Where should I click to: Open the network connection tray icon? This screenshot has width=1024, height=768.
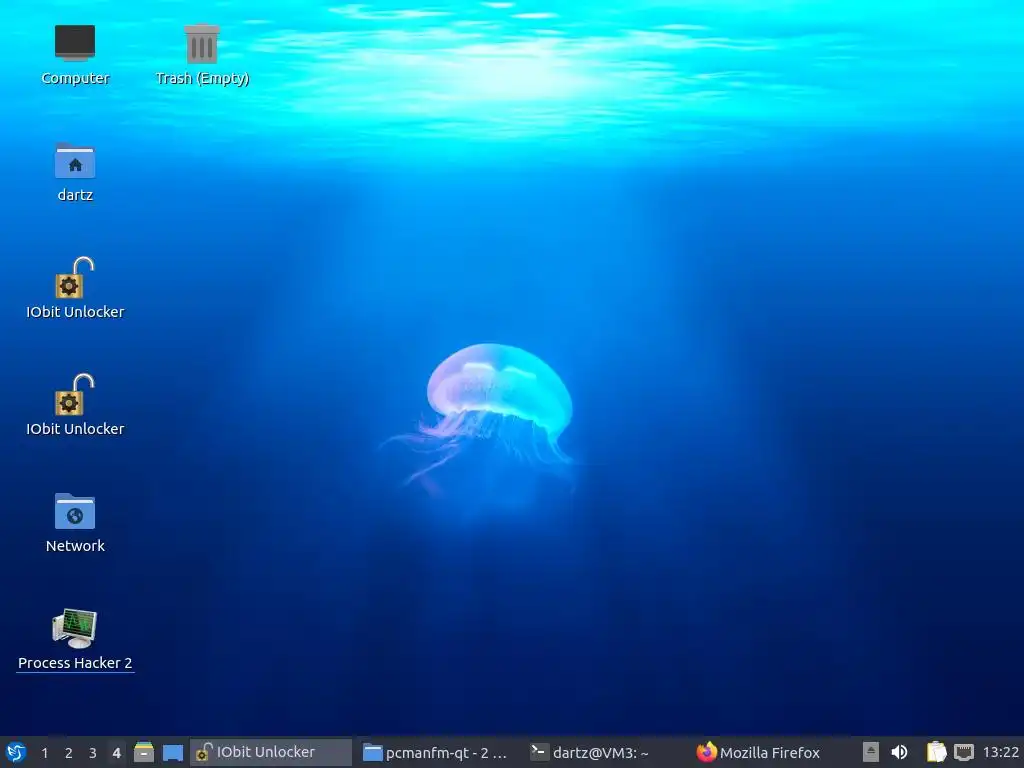pos(964,752)
